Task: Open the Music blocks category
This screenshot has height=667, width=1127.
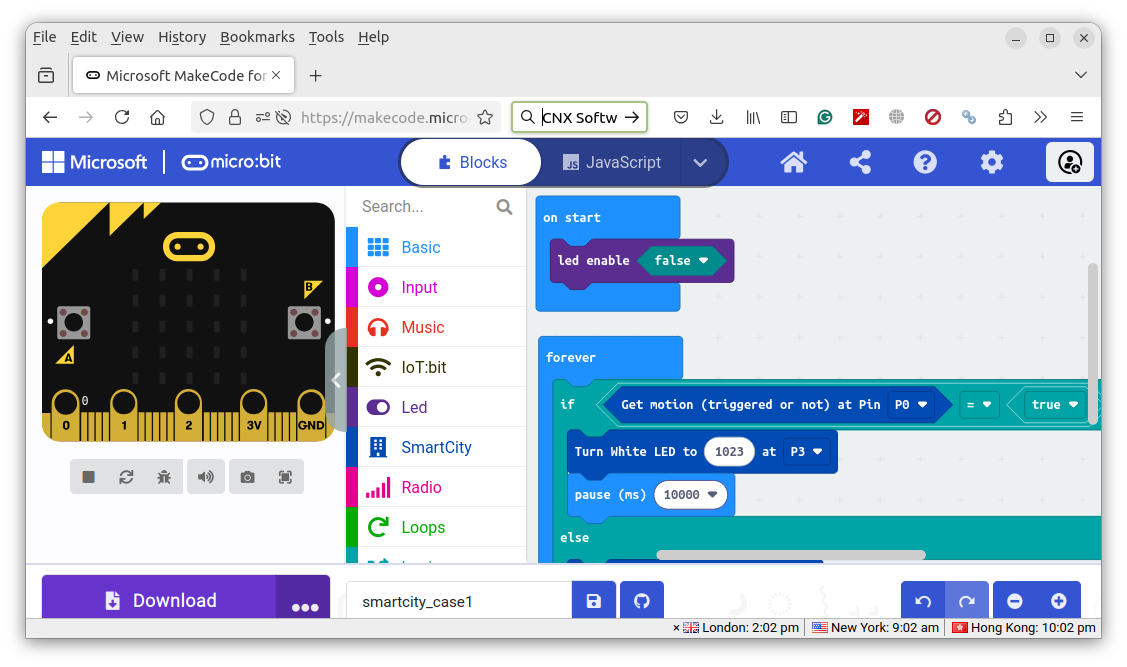Action: click(436, 328)
